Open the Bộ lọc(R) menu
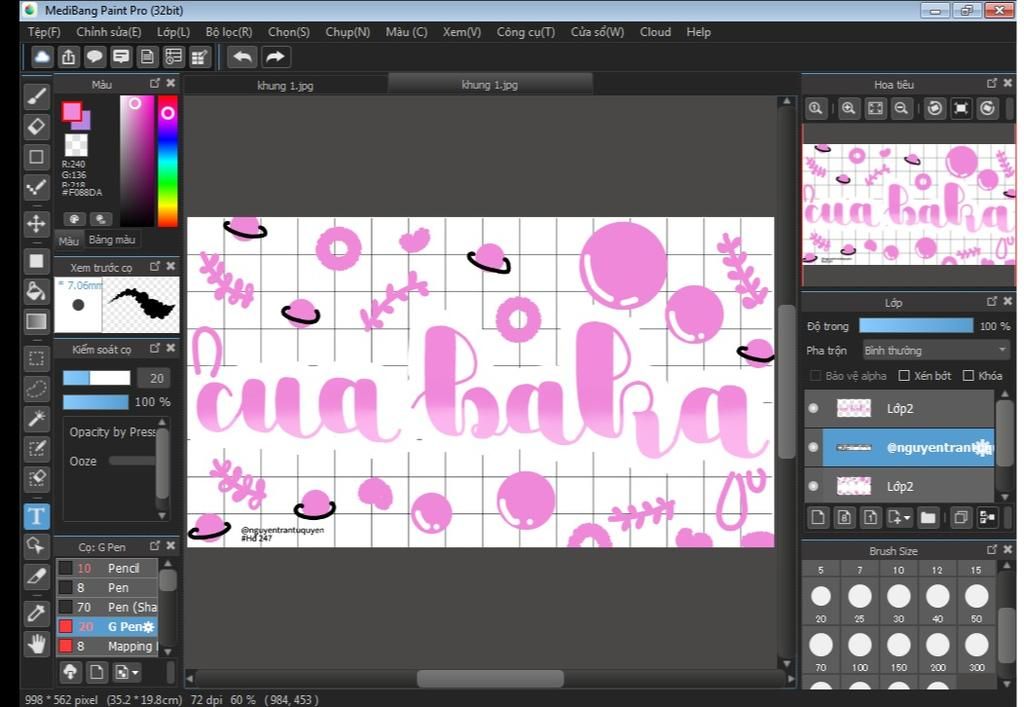The height and width of the screenshot is (707, 1024). (228, 32)
